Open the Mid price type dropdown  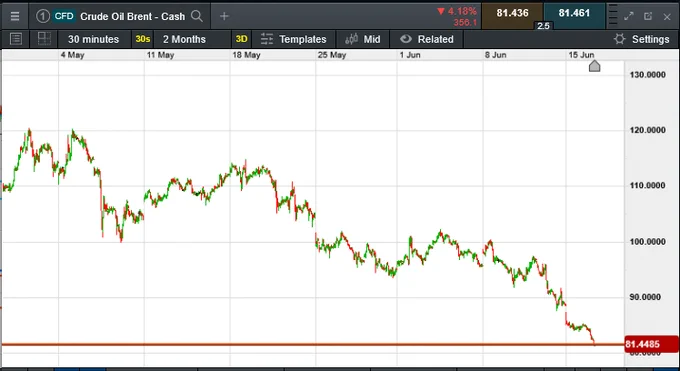tap(363, 39)
